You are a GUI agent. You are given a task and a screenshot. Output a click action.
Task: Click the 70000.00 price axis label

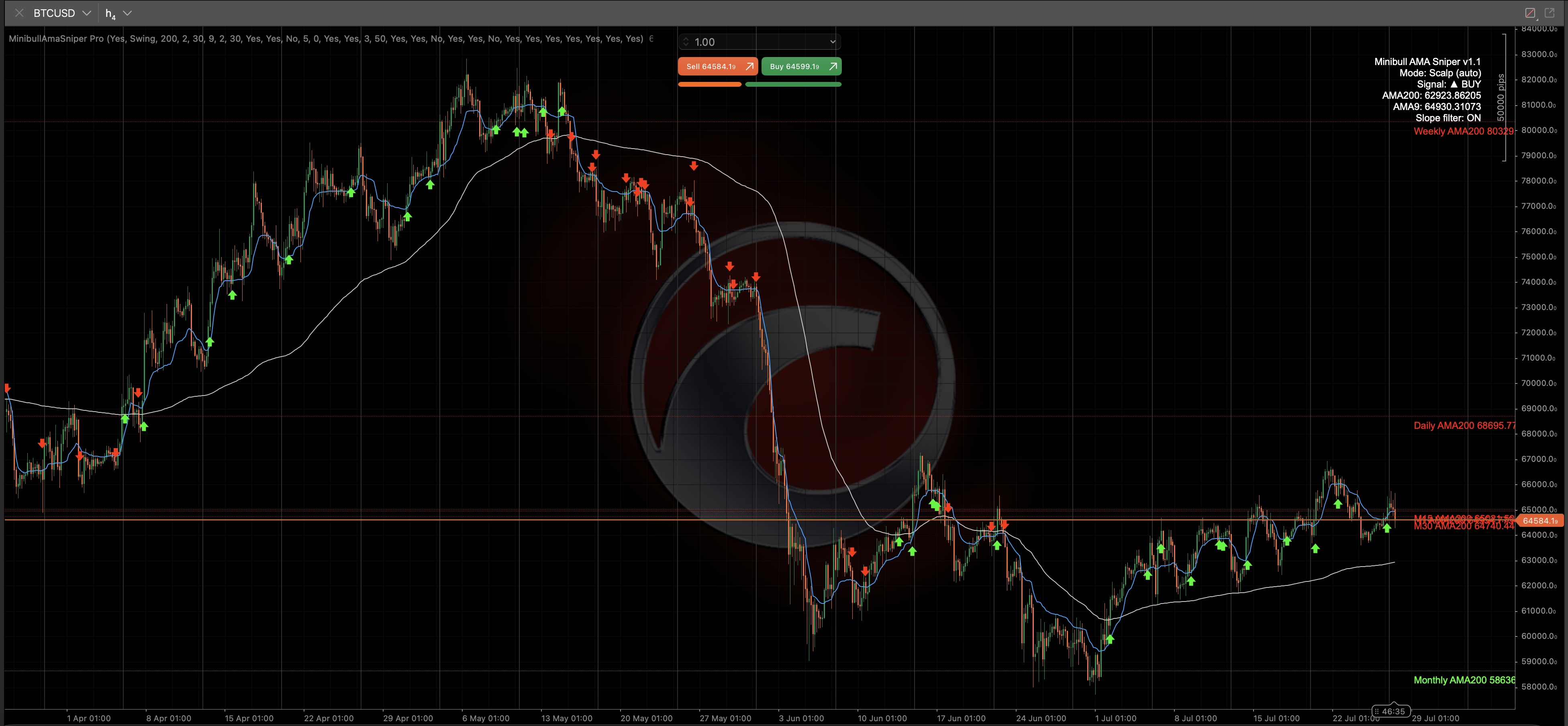(x=1539, y=383)
